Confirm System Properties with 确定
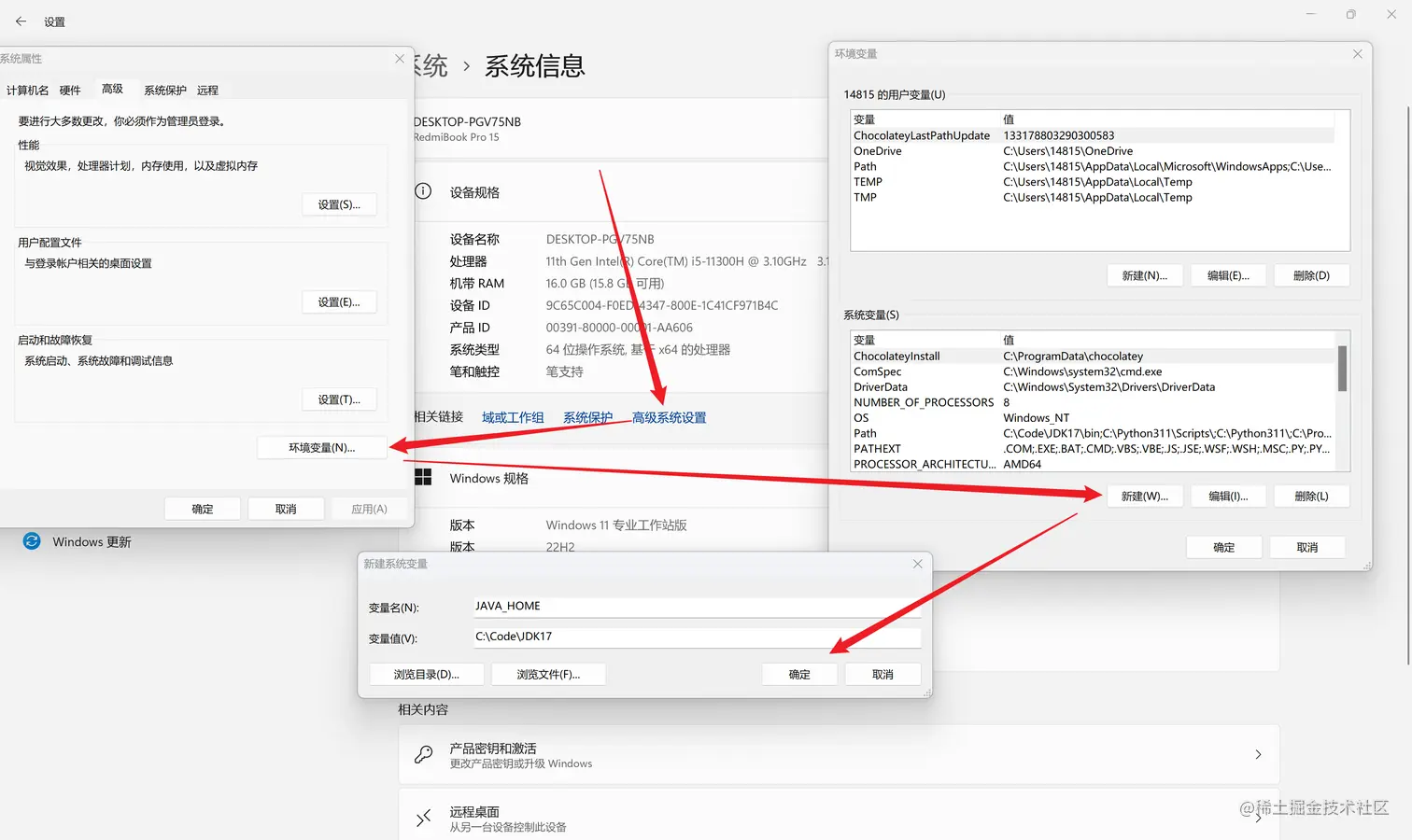Image resolution: width=1412 pixels, height=840 pixels. [203, 509]
